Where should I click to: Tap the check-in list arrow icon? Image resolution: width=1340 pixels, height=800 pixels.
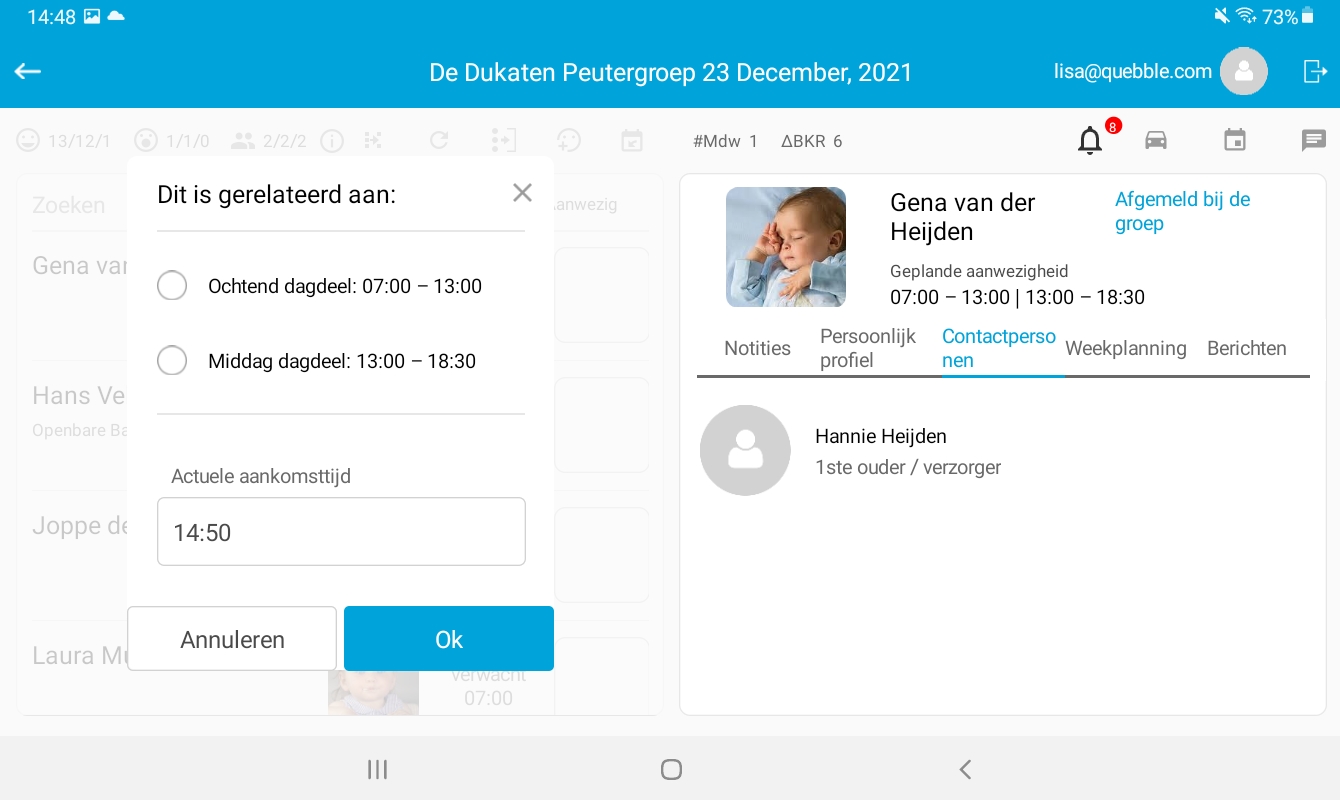(504, 141)
